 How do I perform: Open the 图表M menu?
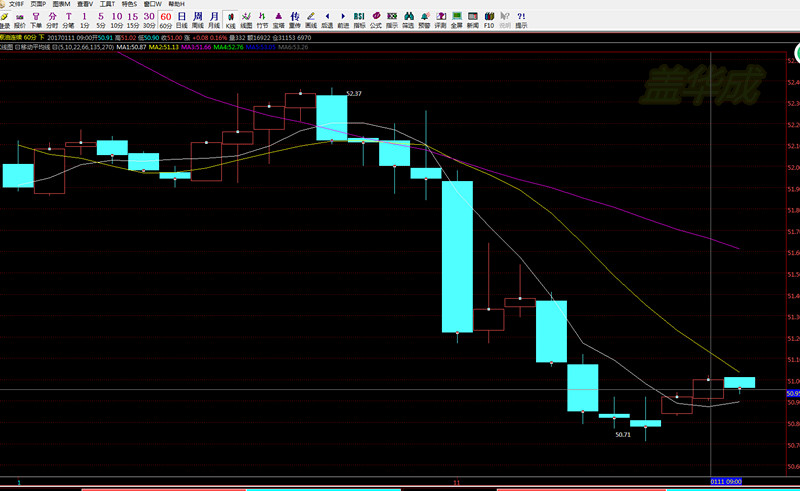[61, 4]
